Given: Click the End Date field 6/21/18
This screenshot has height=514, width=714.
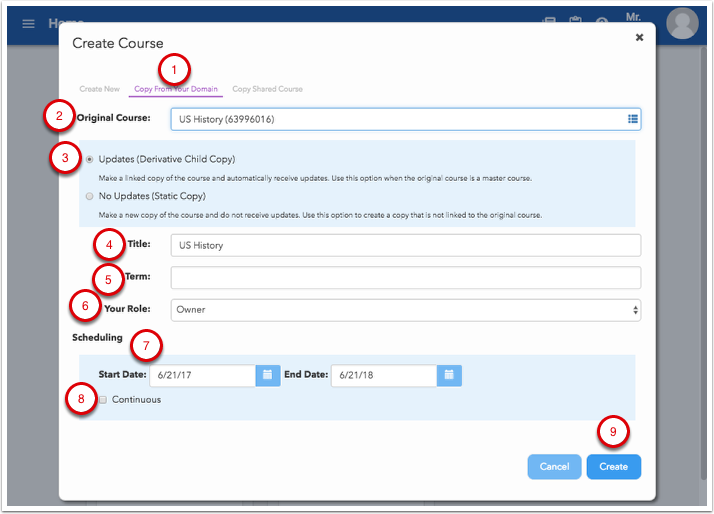Looking at the screenshot, I should click(384, 375).
